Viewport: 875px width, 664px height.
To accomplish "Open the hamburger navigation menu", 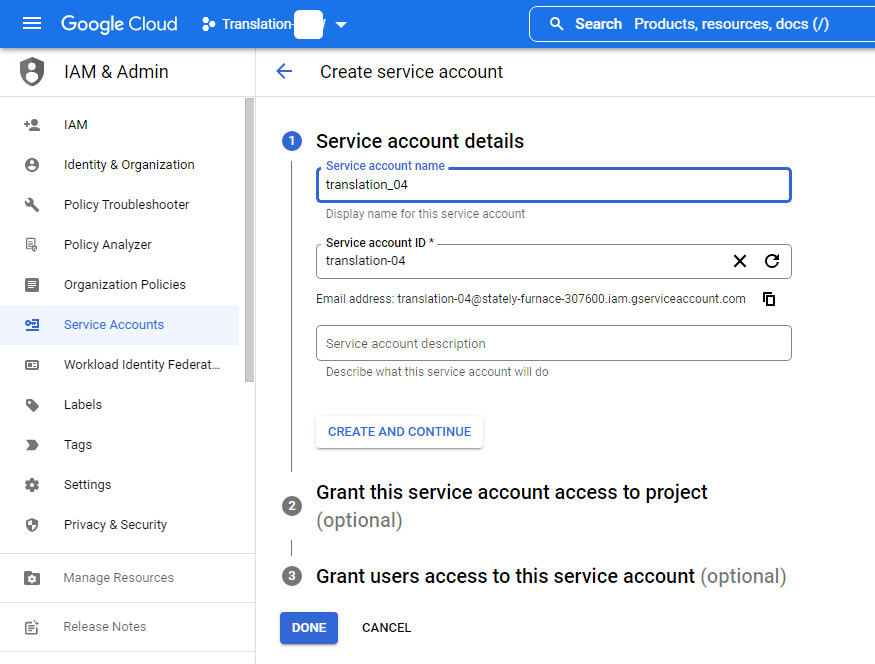I will point(32,23).
